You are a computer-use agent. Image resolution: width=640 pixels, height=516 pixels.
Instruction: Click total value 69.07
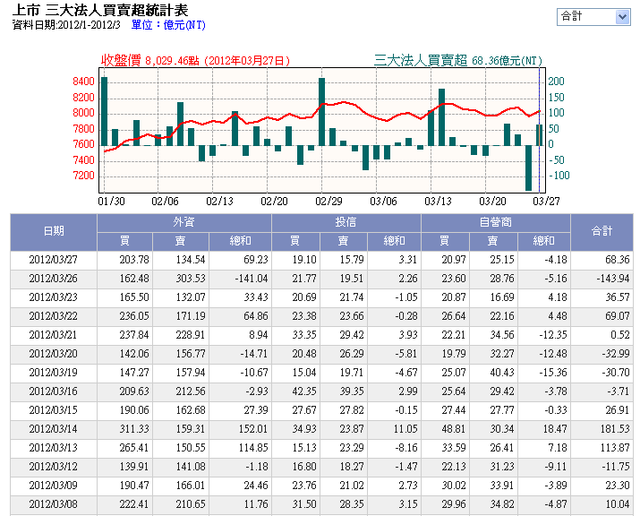coord(618,316)
